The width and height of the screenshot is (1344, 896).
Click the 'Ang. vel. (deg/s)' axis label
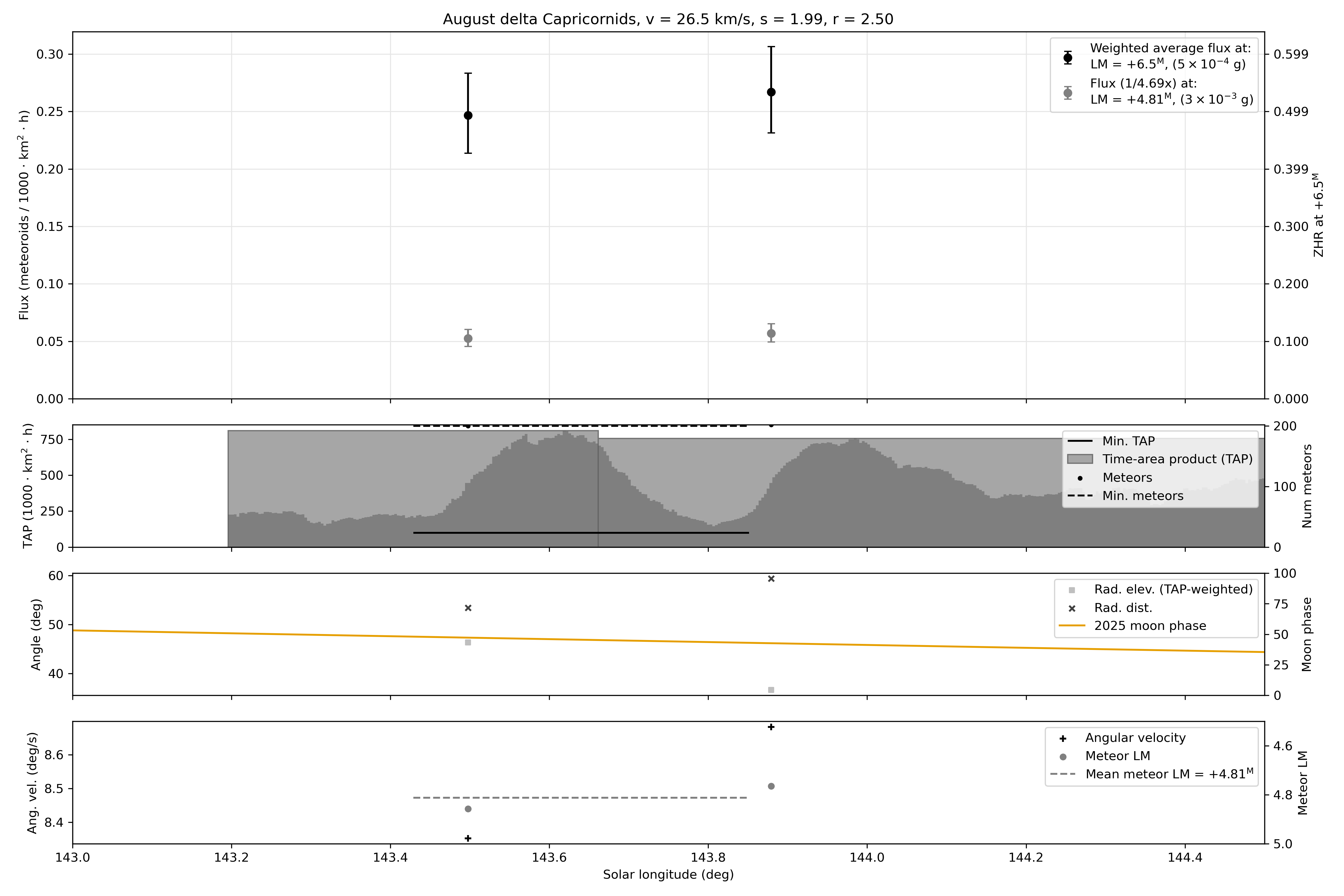tap(32, 783)
